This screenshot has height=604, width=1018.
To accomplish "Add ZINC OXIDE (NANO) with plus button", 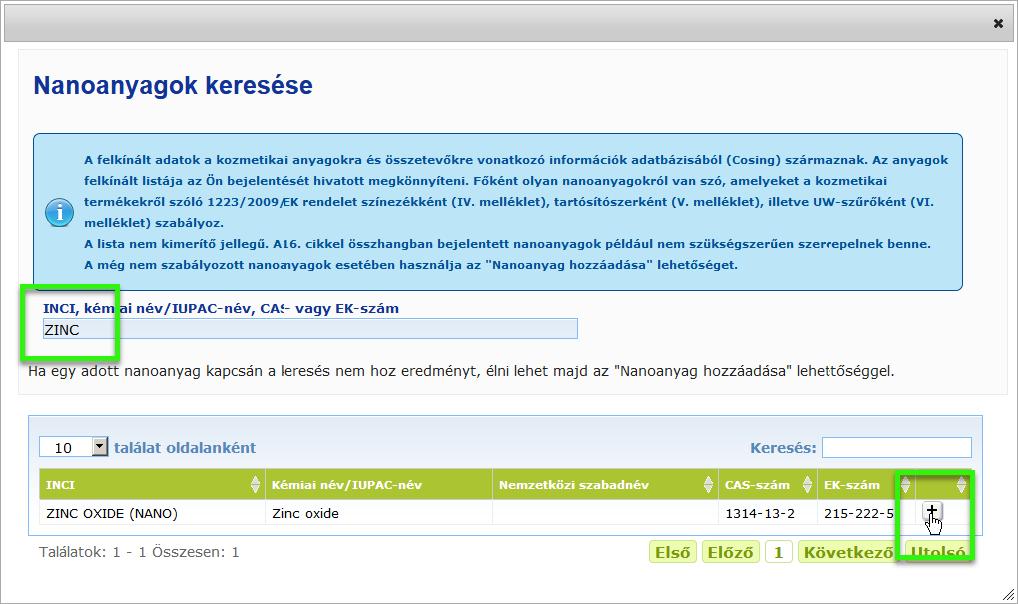I will coord(931,512).
